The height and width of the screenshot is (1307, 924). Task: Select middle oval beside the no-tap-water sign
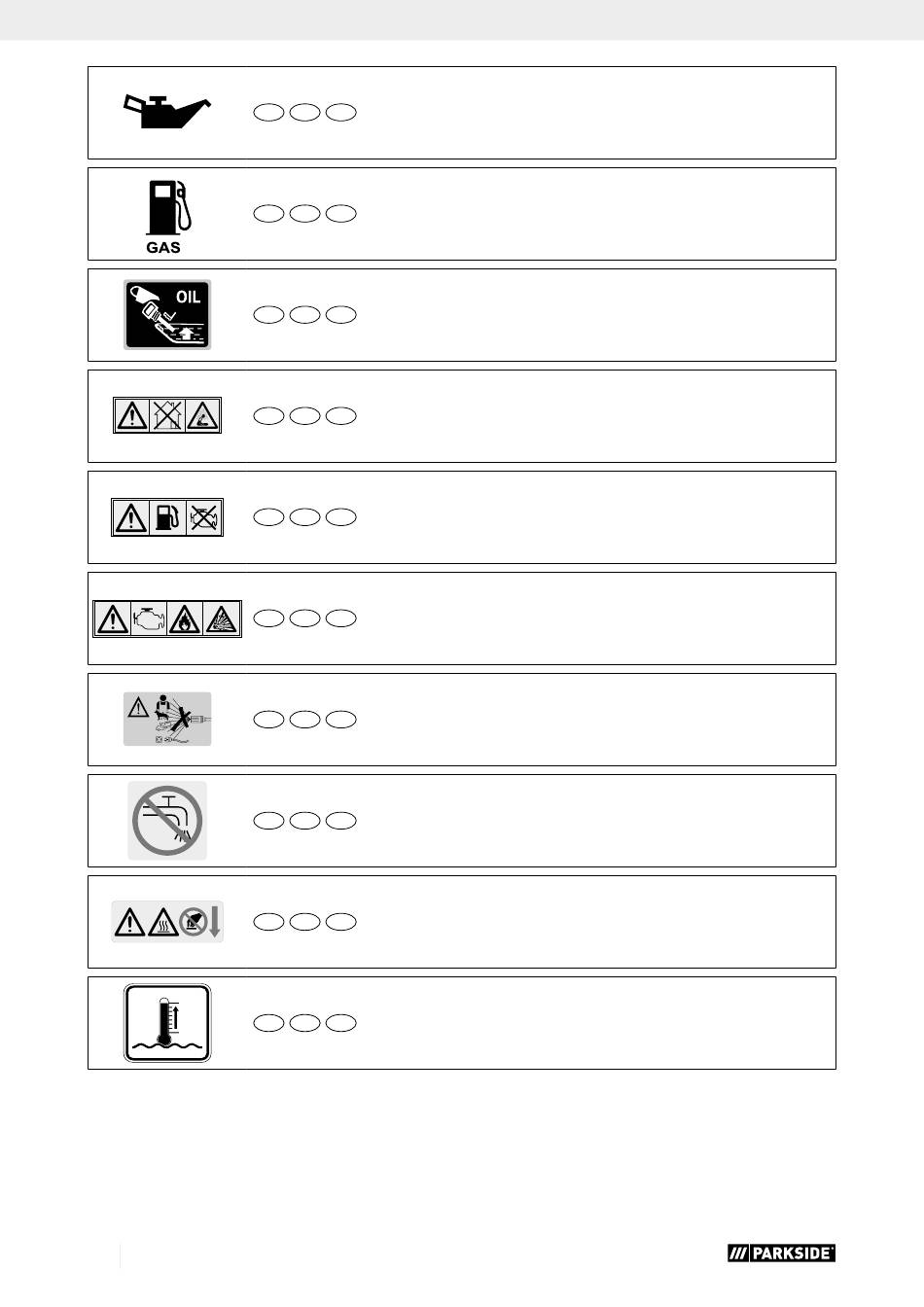point(304,821)
